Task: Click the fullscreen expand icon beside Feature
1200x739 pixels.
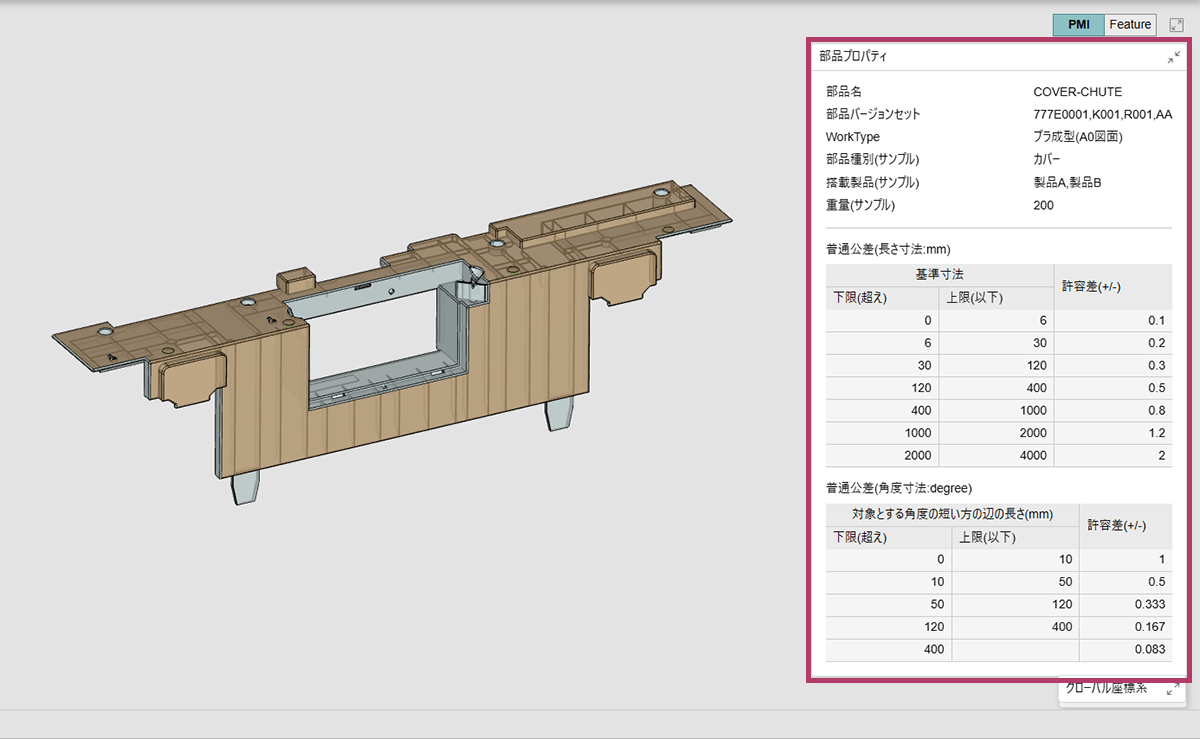Action: tap(1176, 25)
